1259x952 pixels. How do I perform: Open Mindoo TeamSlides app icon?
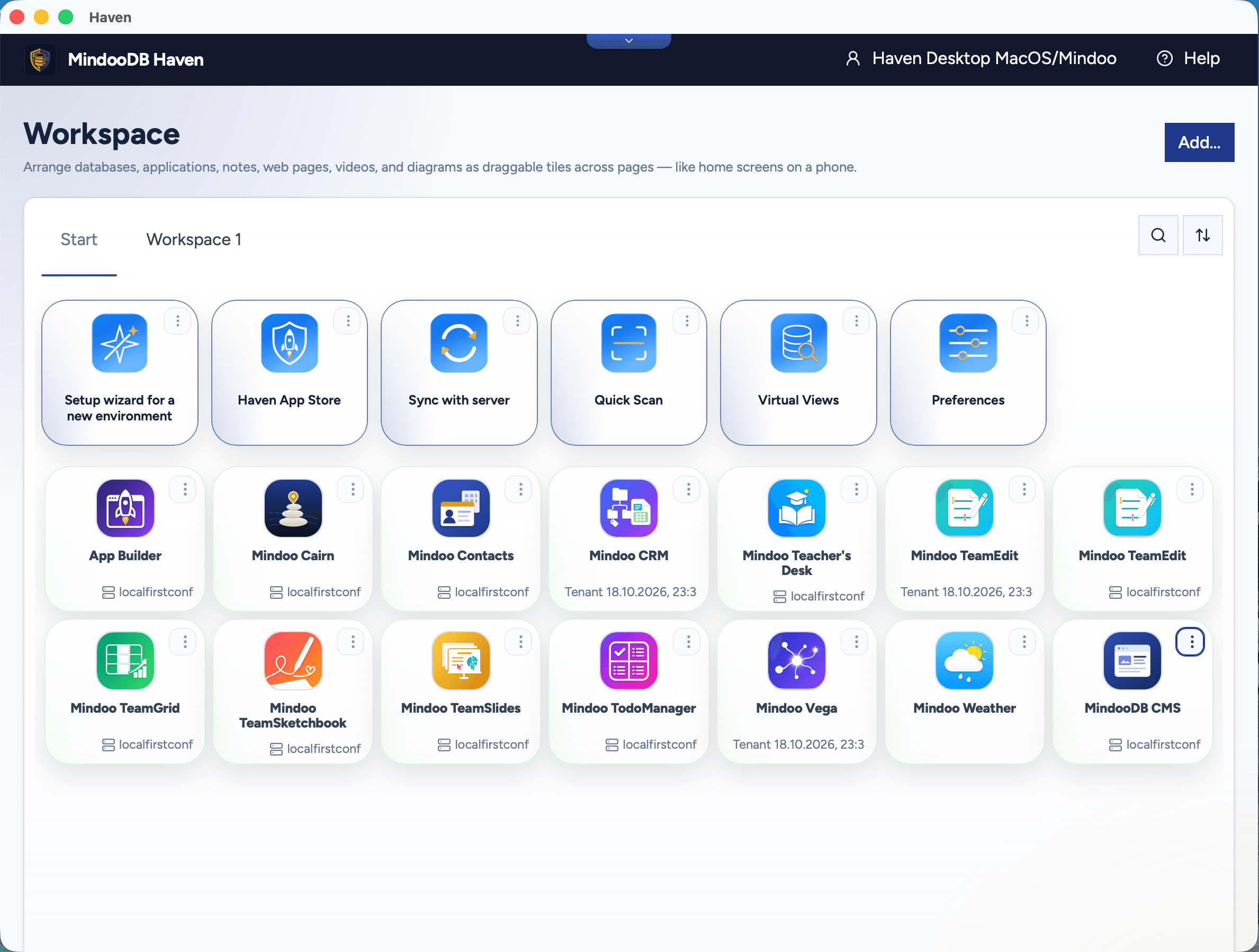461,660
